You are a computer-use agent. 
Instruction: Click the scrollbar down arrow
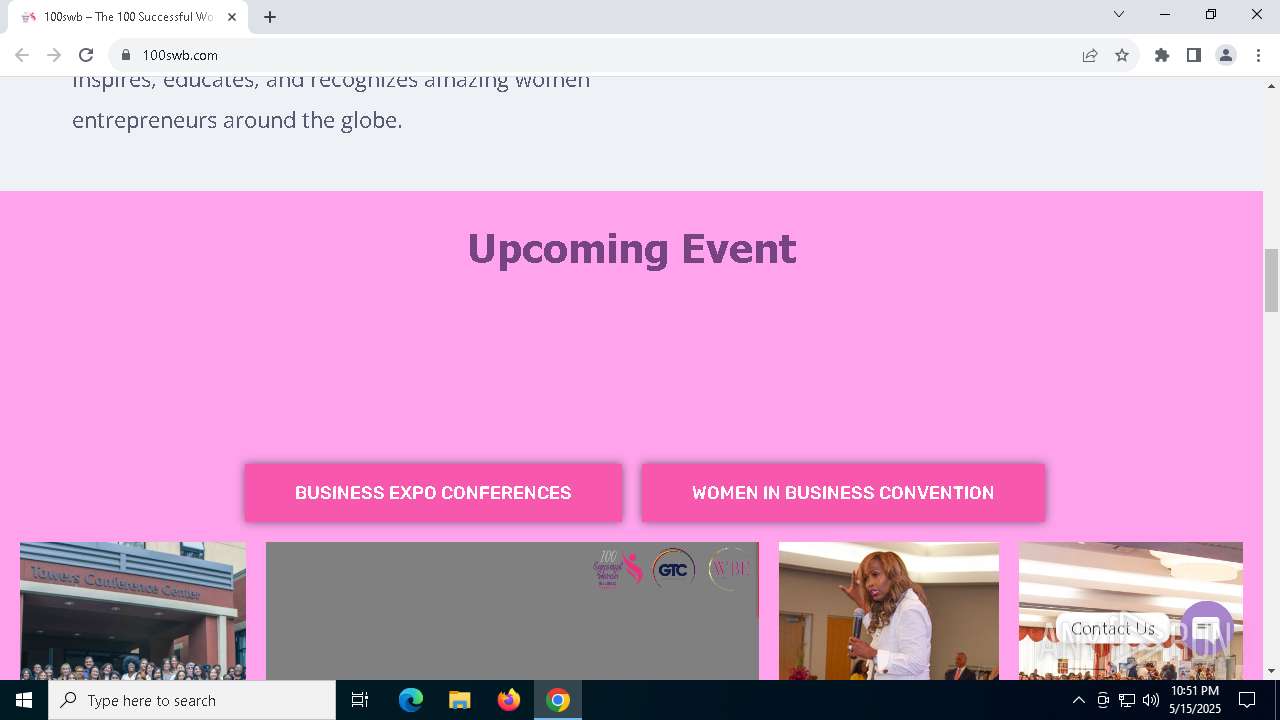pyautogui.click(x=1272, y=671)
